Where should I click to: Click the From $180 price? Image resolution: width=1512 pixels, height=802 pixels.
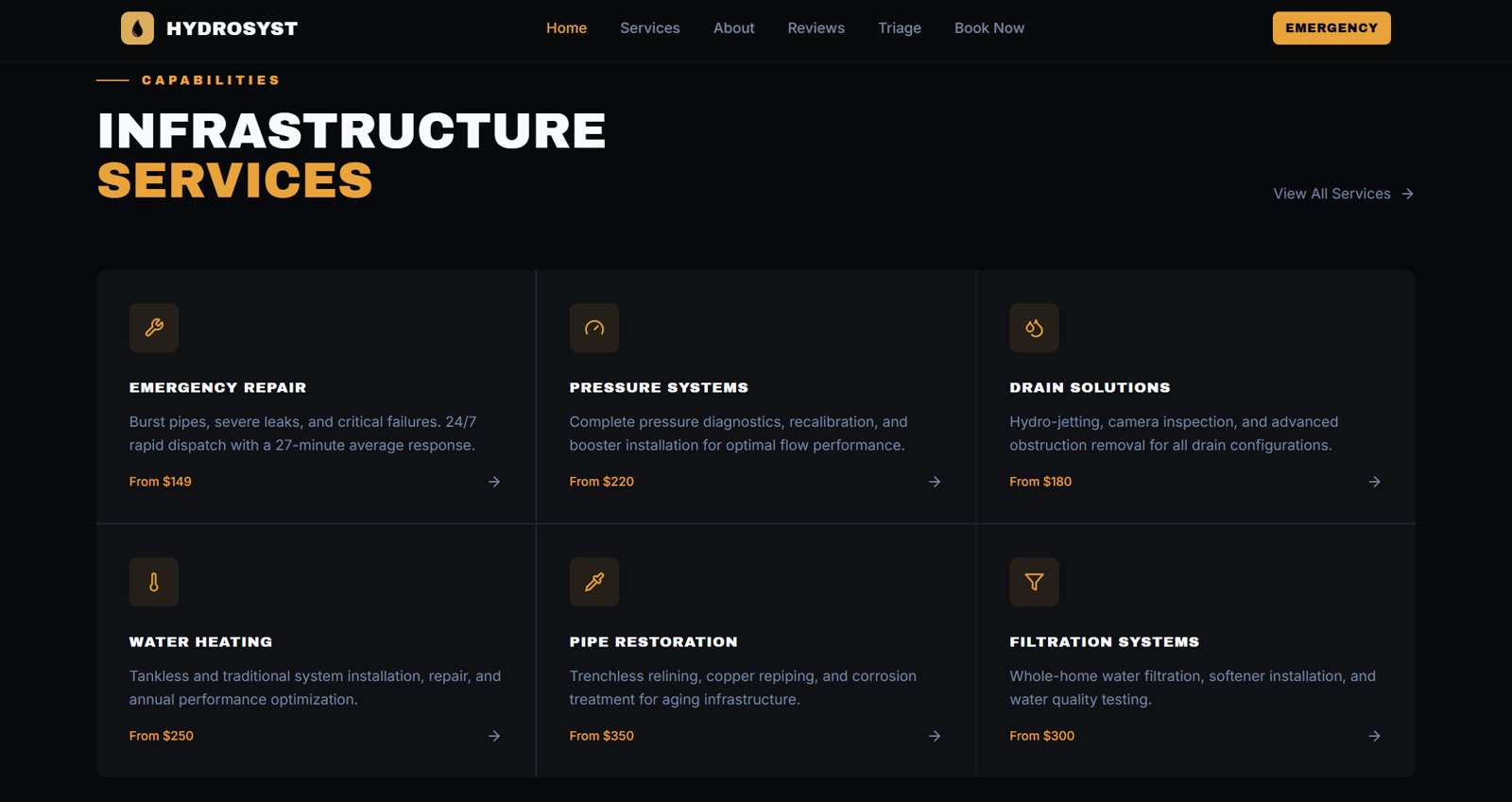[x=1040, y=482]
